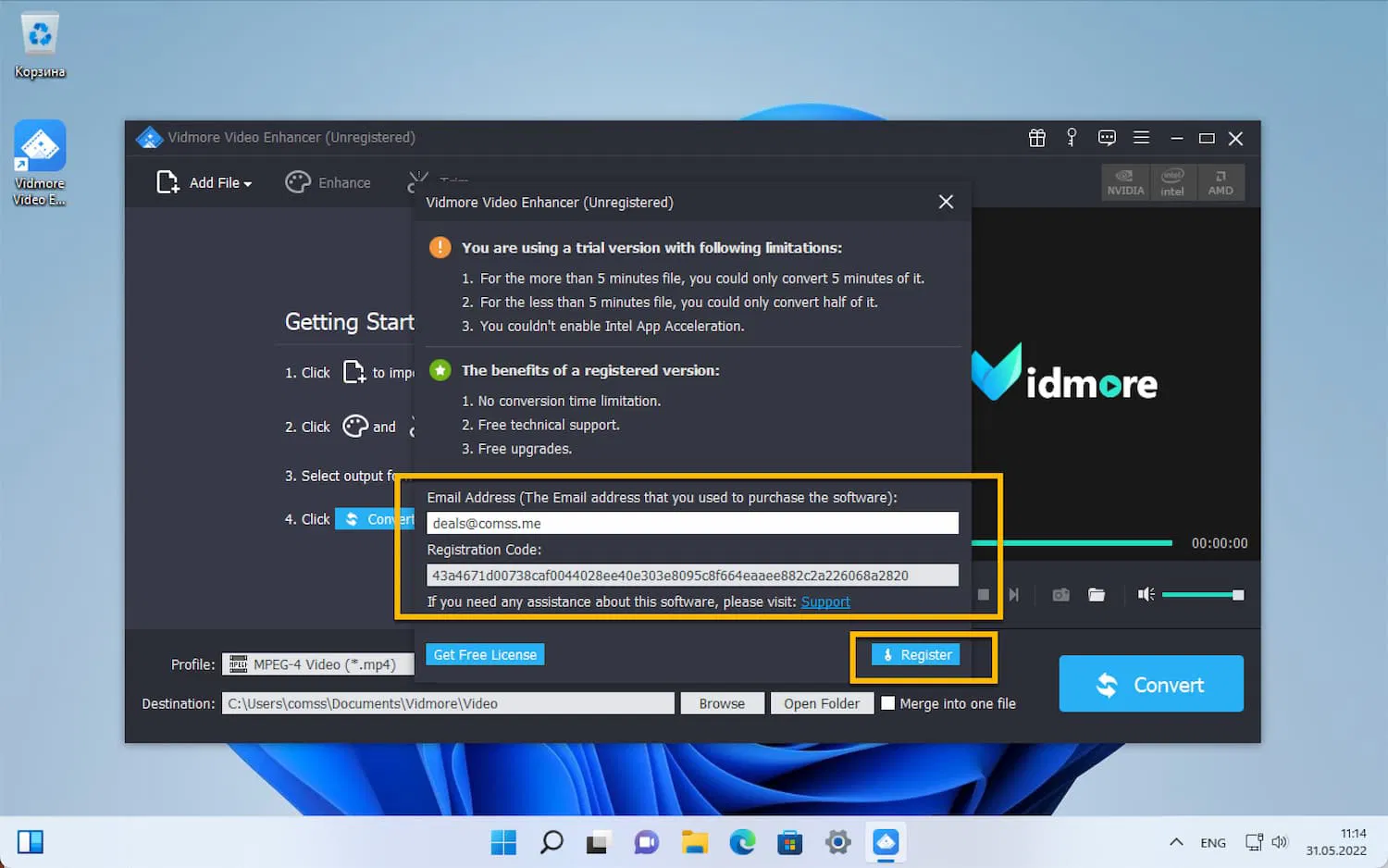Open the Windows Start menu
This screenshot has width=1388, height=868.
click(503, 842)
